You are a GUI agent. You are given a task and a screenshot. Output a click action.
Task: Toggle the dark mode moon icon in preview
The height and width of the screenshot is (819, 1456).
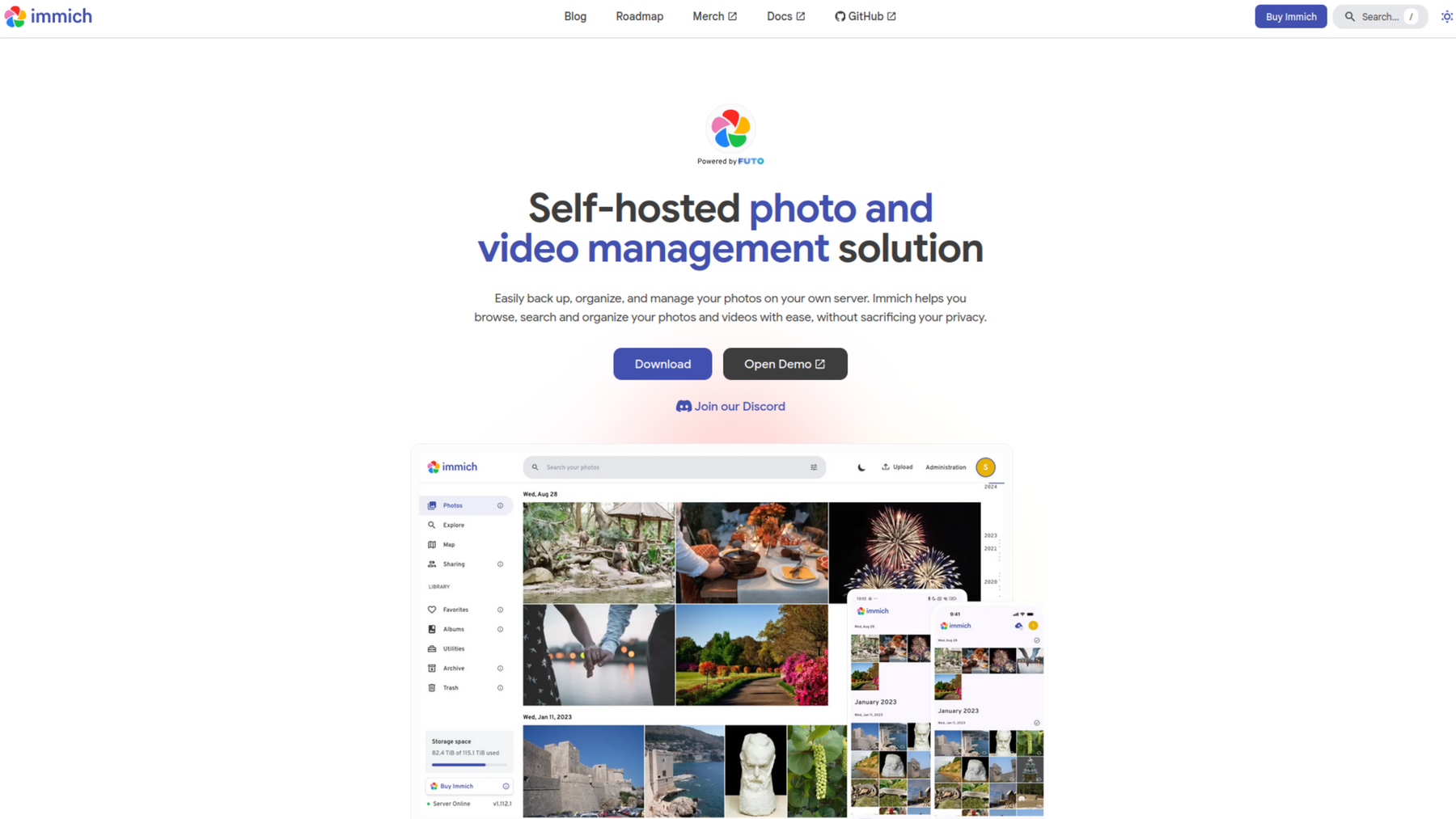click(x=861, y=467)
